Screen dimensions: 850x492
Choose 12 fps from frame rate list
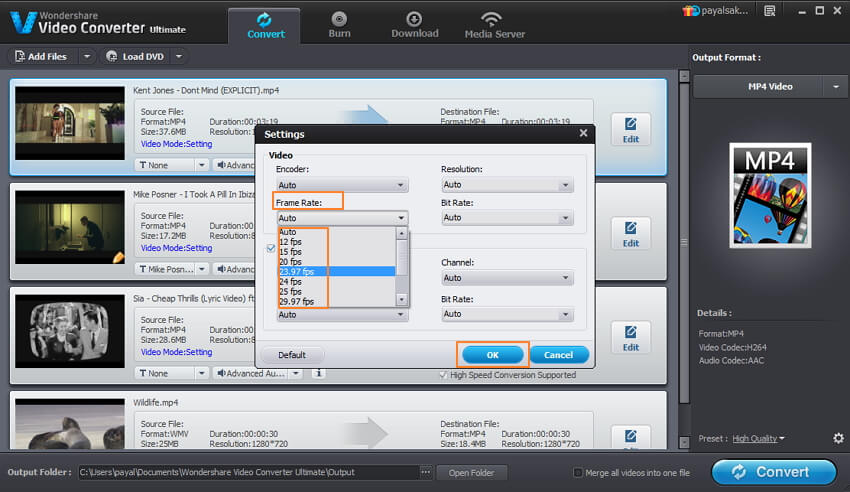337,242
